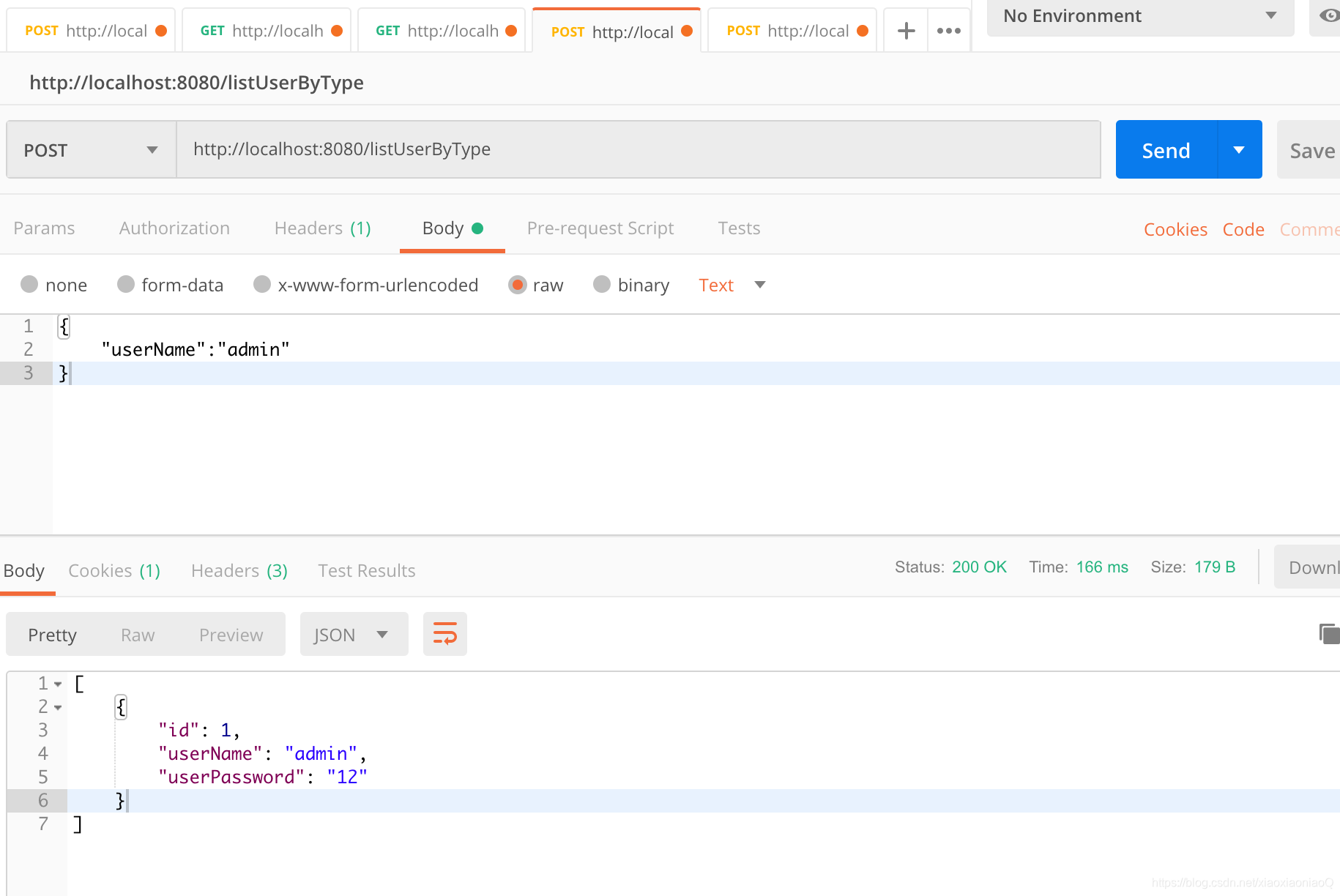Image resolution: width=1340 pixels, height=896 pixels.
Task: Click response line "userPassword": "12"
Action: pos(263,777)
